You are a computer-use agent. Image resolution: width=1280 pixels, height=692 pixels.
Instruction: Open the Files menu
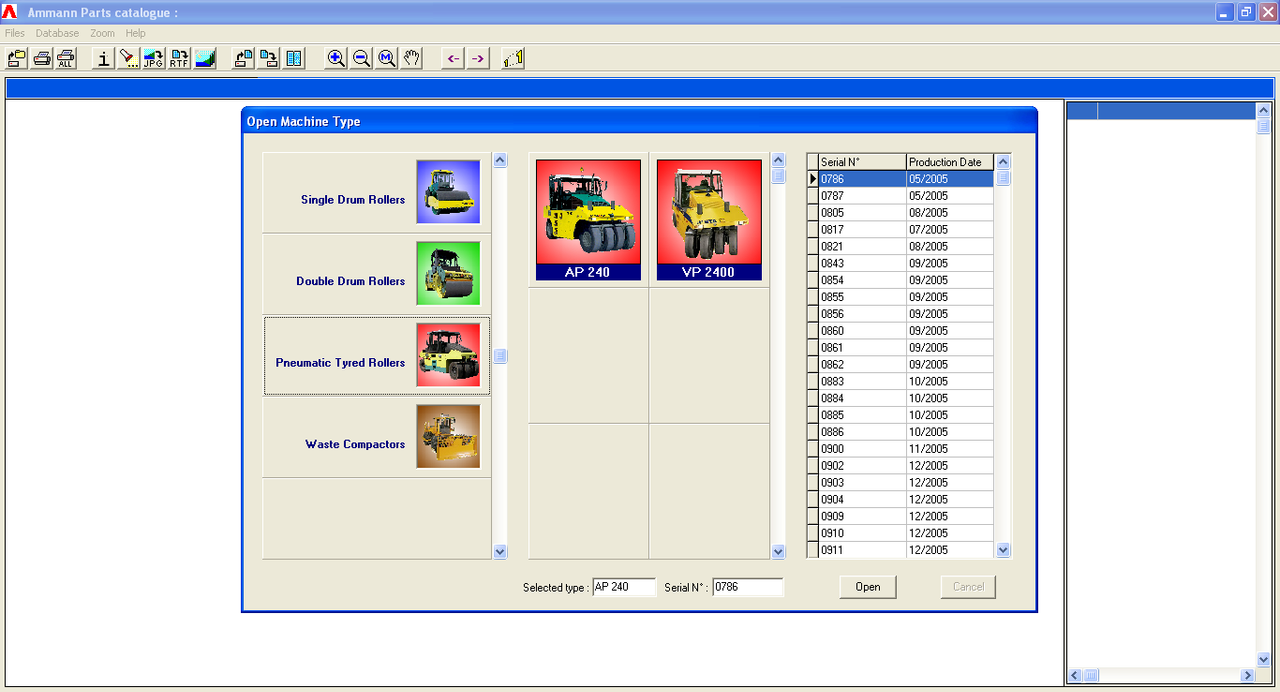[15, 33]
